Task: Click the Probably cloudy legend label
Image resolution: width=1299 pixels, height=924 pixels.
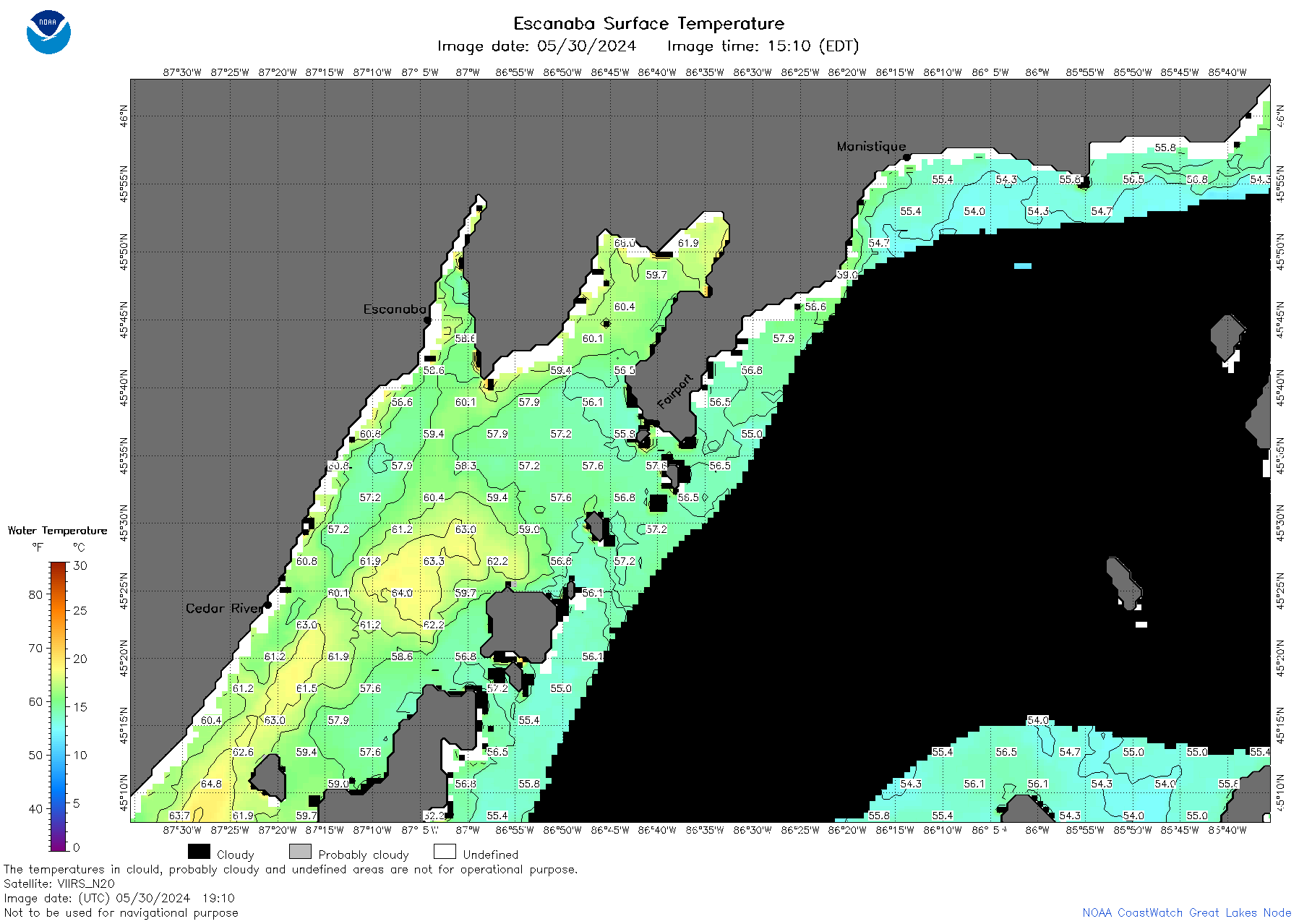Action: coord(364,855)
